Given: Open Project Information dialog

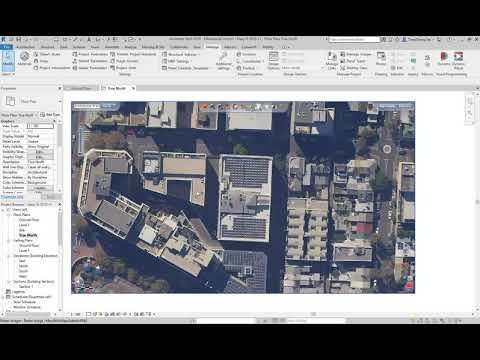Looking at the screenshot, I should coord(52,68).
